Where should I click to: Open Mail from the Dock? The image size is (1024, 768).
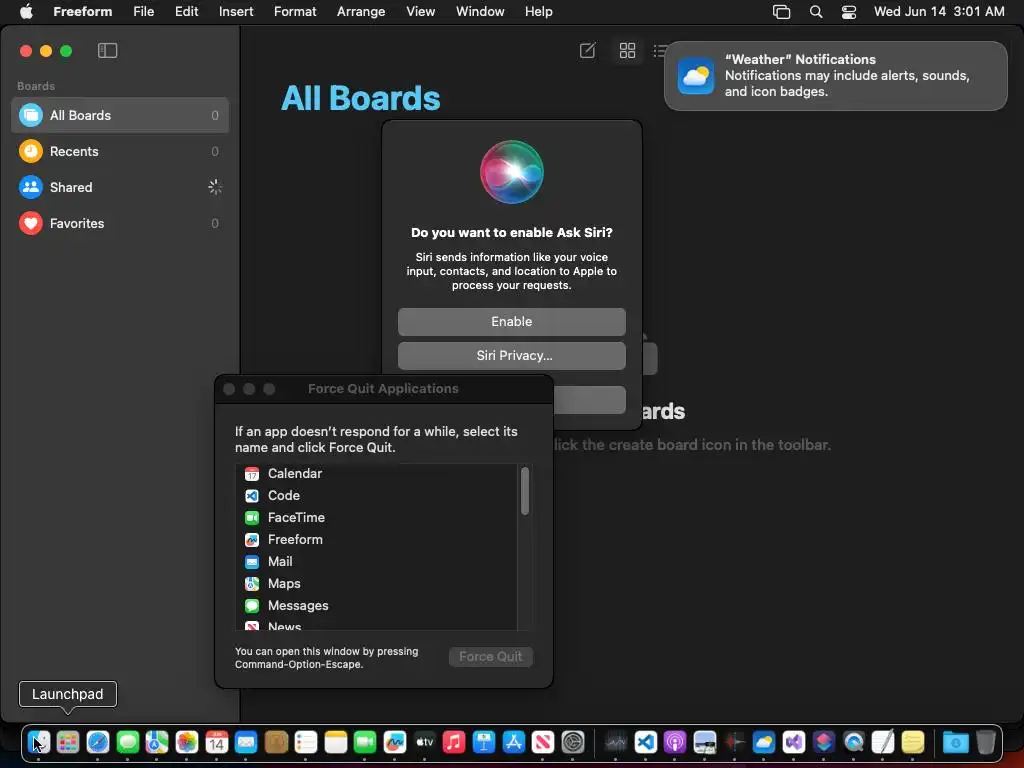[246, 742]
